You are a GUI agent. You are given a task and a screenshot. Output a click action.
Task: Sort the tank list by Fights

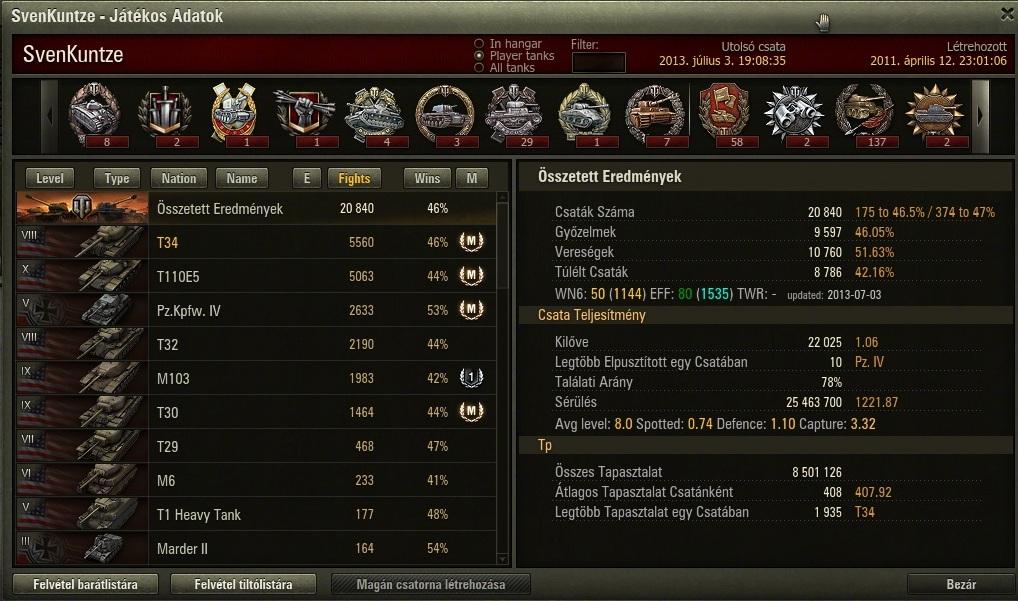pos(354,178)
